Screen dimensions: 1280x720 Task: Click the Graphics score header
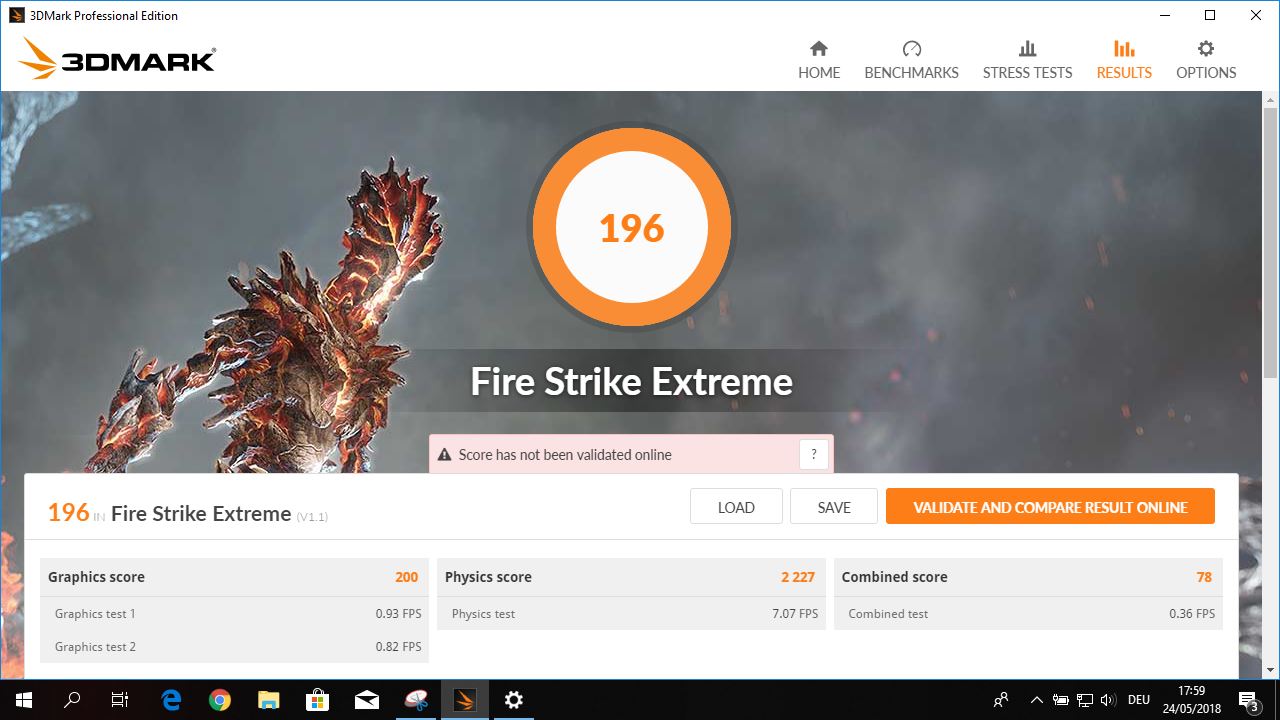234,577
